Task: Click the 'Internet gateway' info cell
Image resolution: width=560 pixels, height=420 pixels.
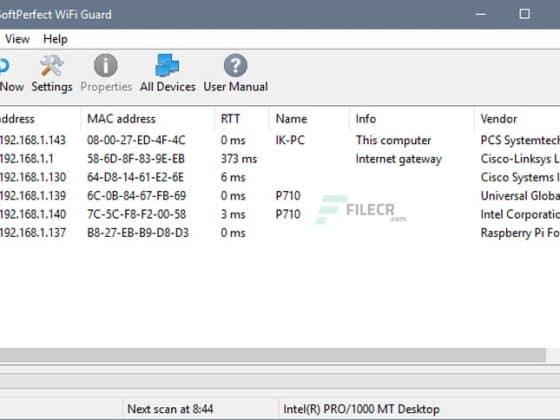Action: (399, 159)
